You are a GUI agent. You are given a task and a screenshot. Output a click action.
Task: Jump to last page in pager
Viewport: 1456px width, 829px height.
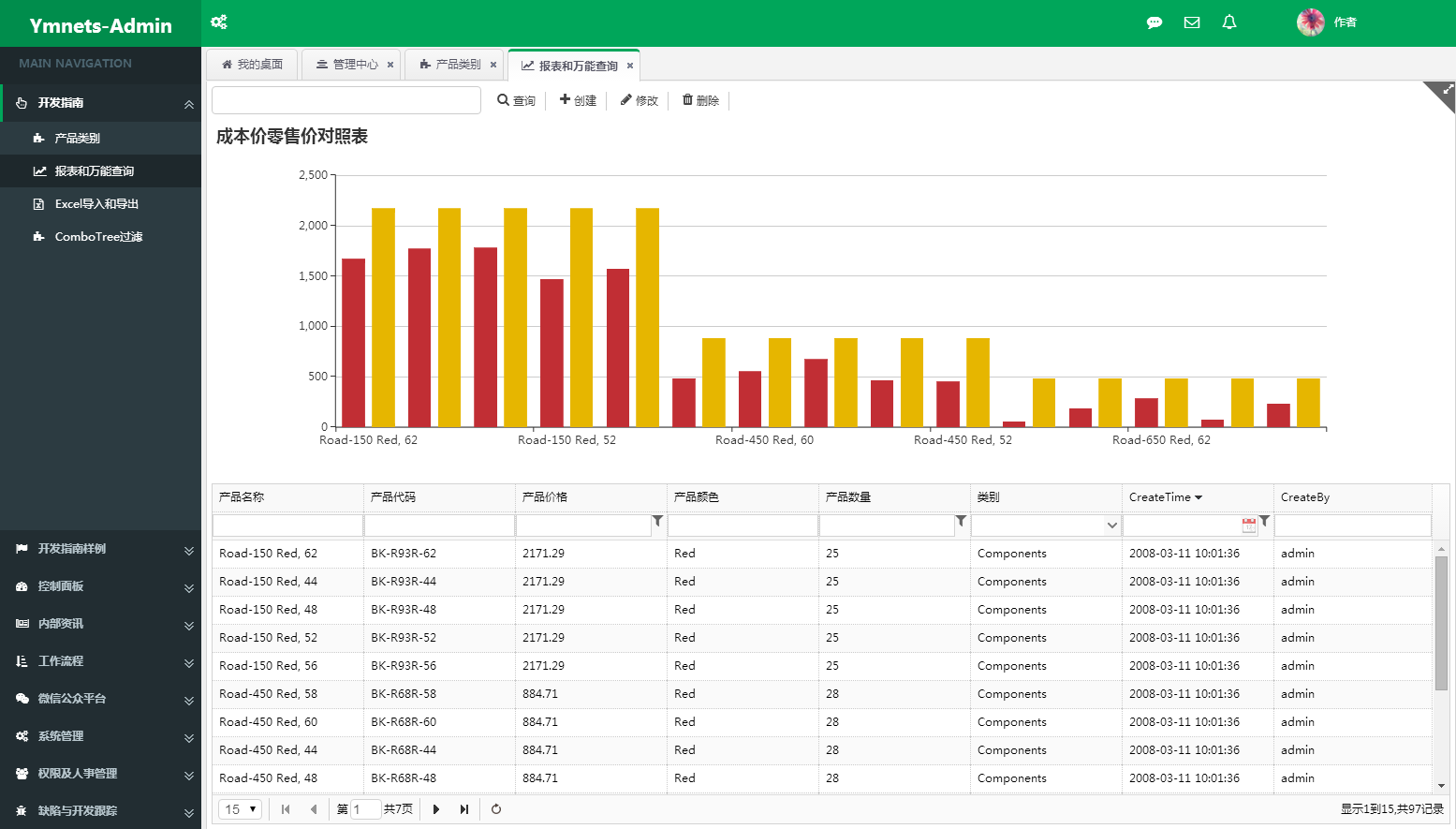pos(463,809)
